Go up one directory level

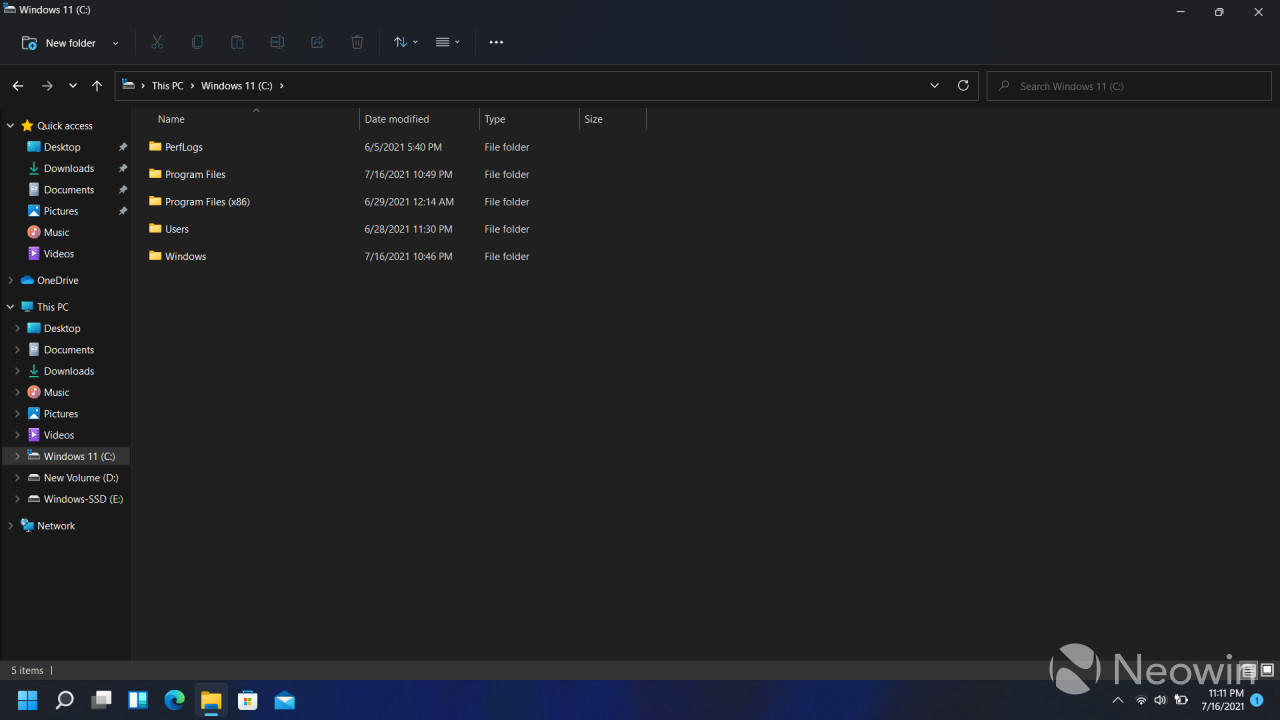[x=97, y=86]
